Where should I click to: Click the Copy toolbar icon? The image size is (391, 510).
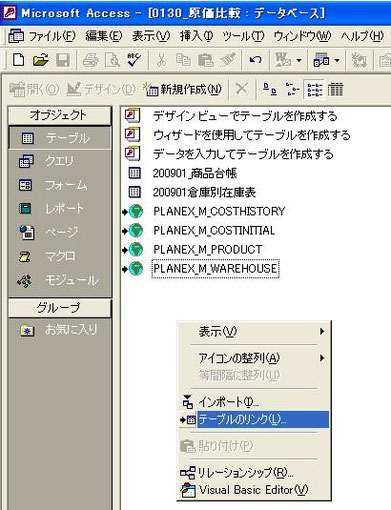(183, 60)
